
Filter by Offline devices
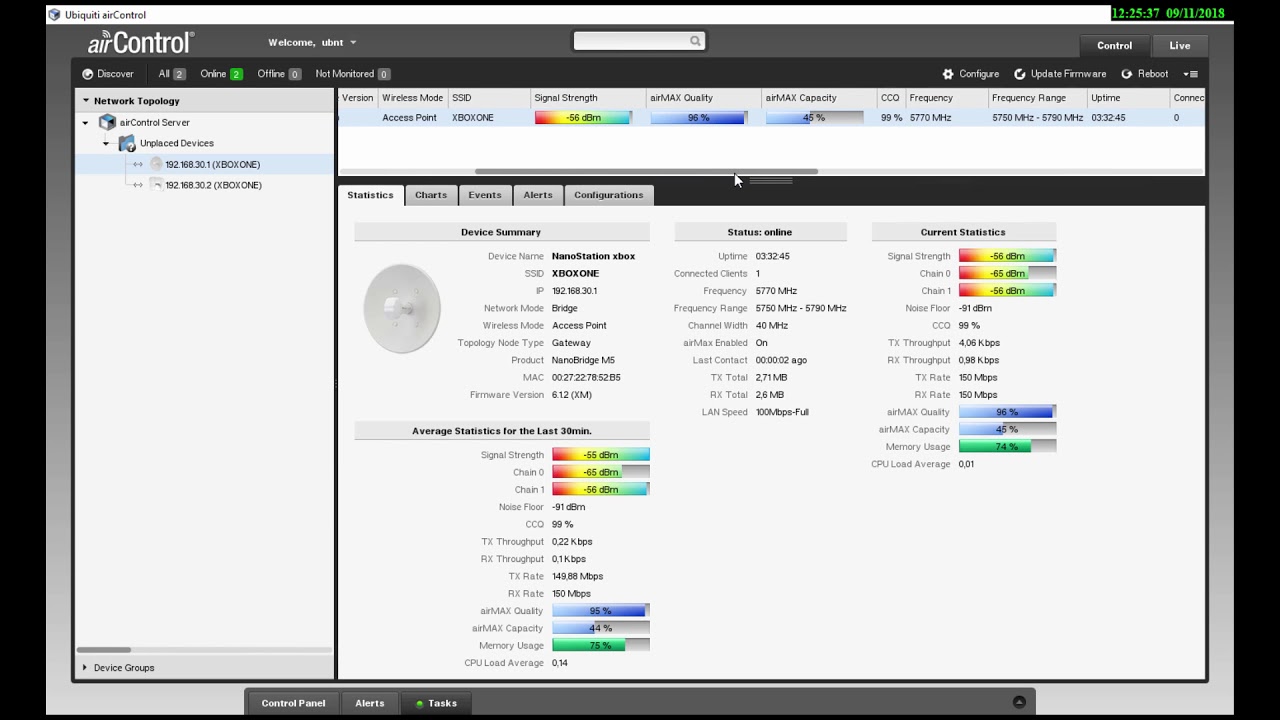(279, 74)
